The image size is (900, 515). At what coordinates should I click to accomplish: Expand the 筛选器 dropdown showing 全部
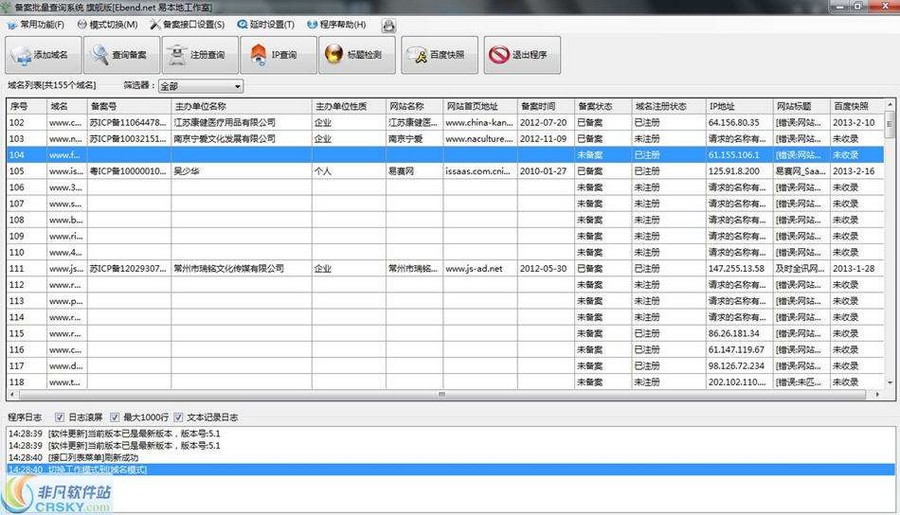click(200, 86)
